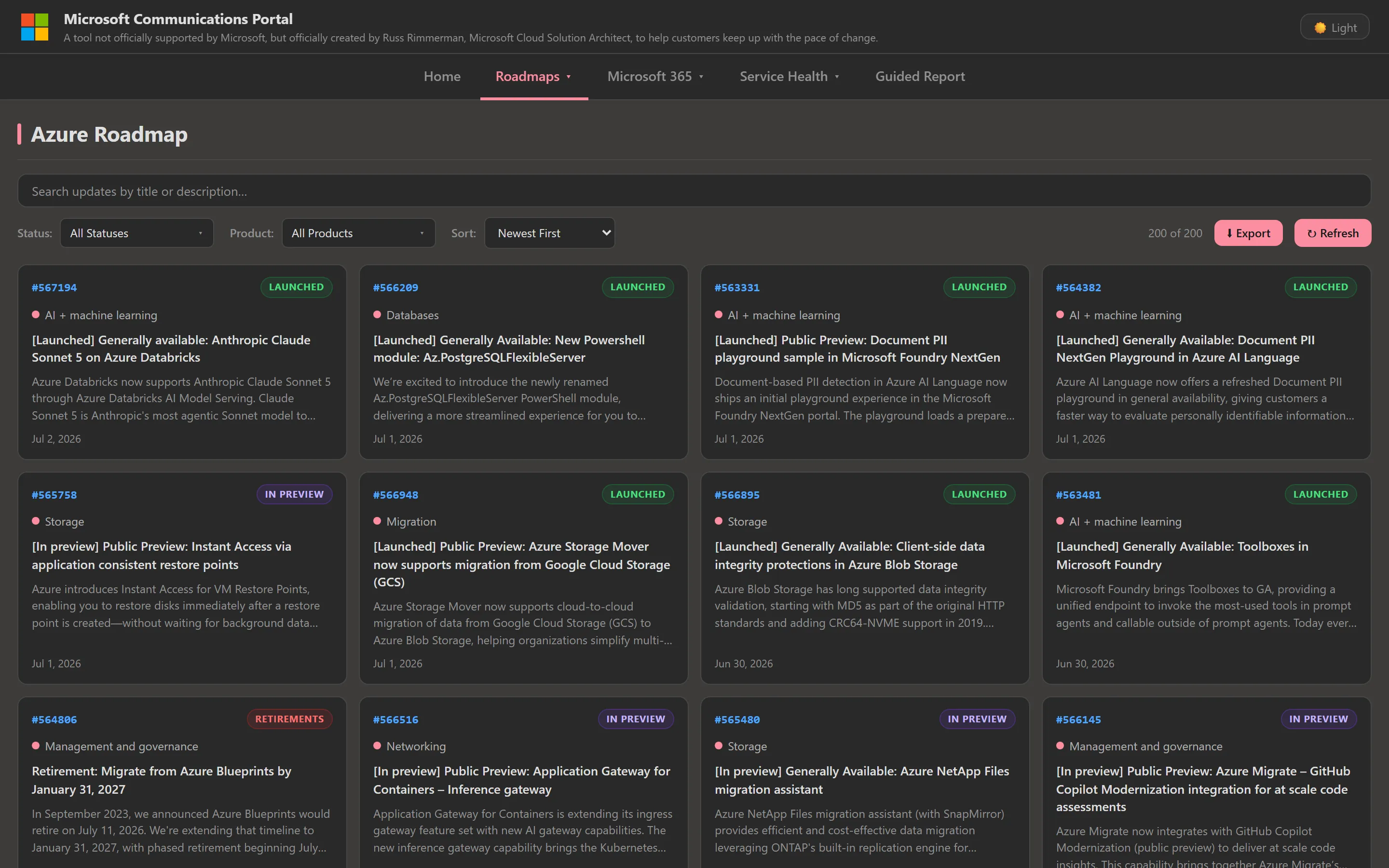
Task: Click Jun 30, 2026 date on card #566895
Action: click(743, 663)
